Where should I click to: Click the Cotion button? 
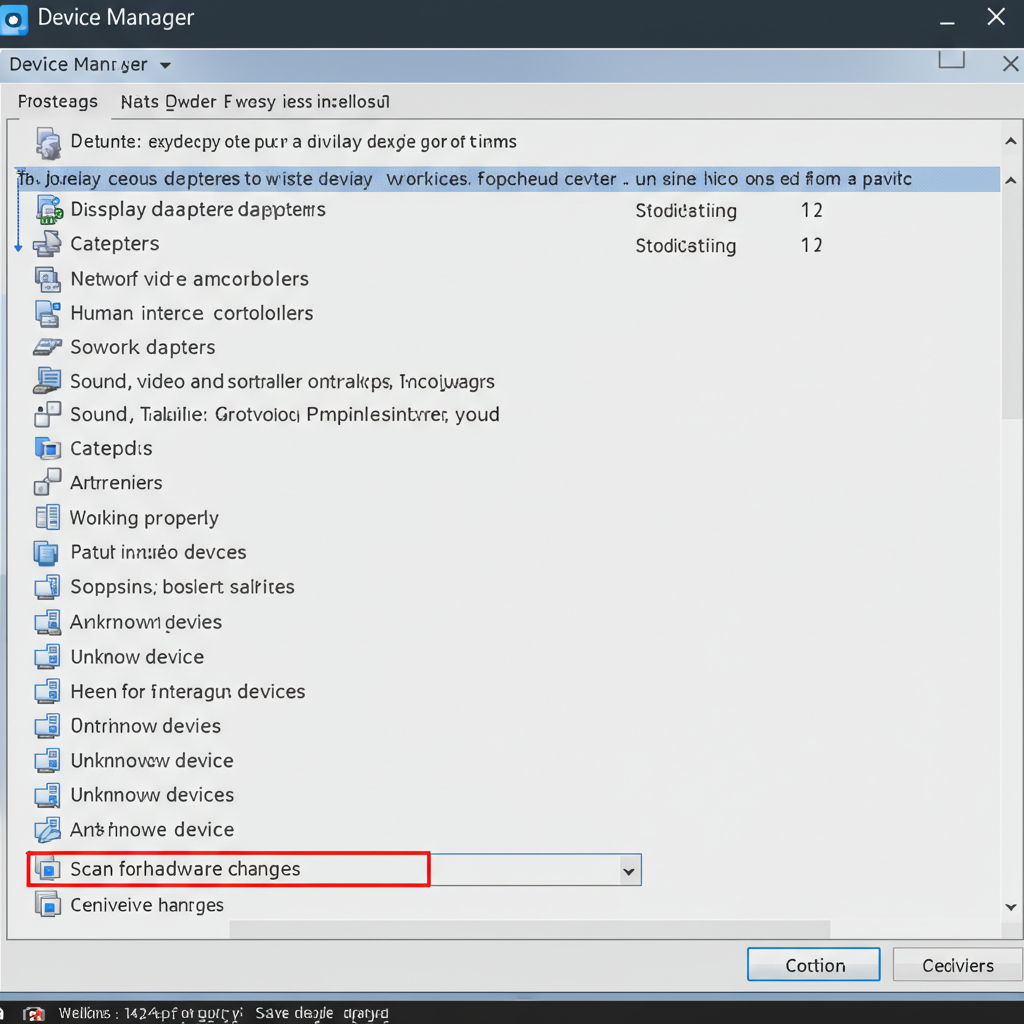[x=814, y=965]
